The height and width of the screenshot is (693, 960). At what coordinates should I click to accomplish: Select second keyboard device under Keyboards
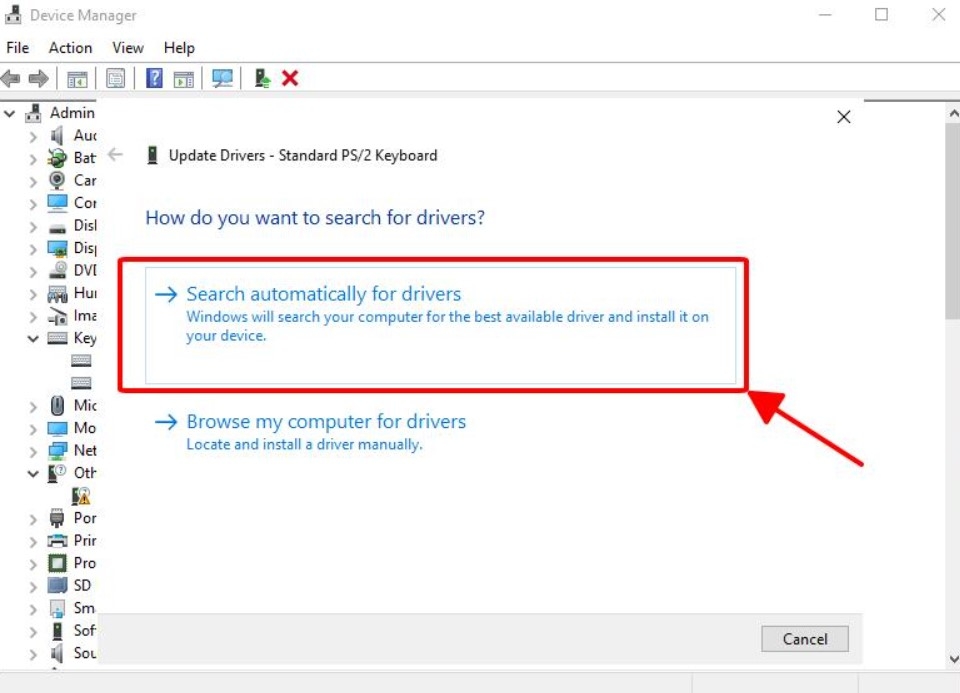coord(81,383)
